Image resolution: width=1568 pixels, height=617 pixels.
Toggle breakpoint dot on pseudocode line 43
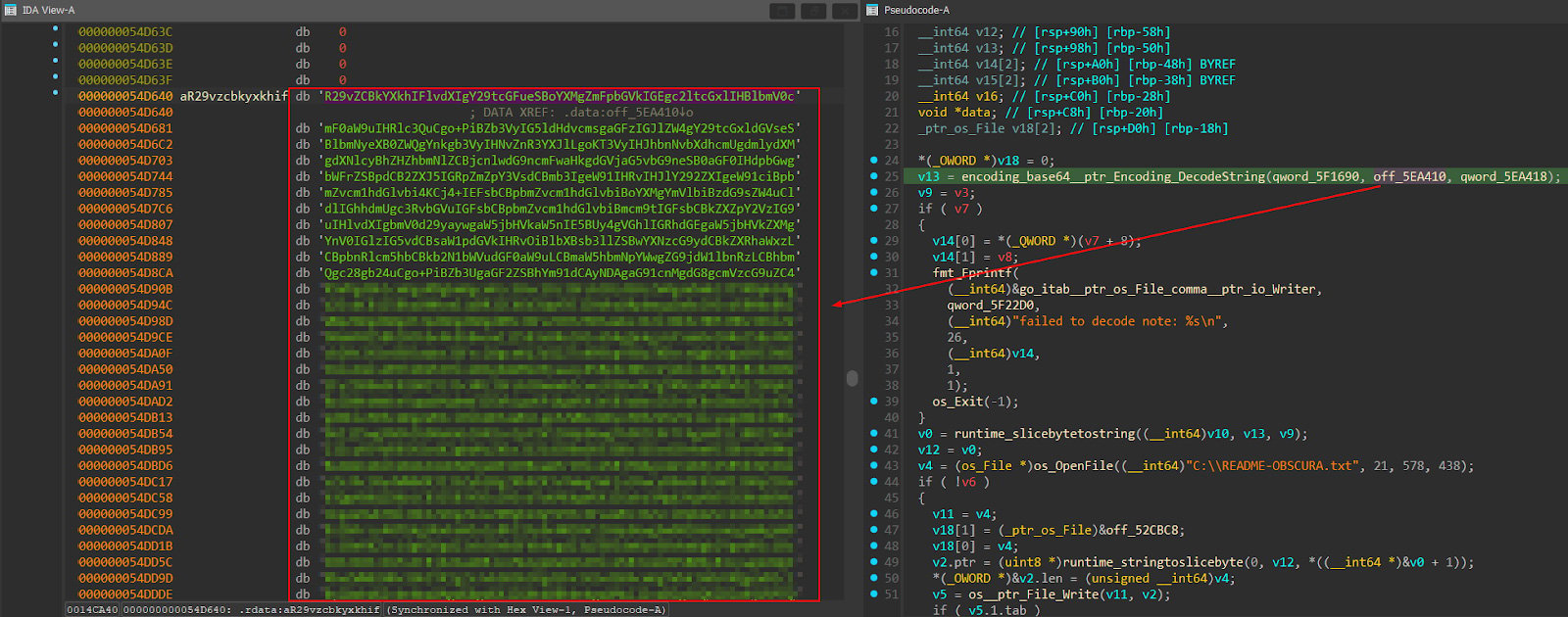(x=873, y=465)
